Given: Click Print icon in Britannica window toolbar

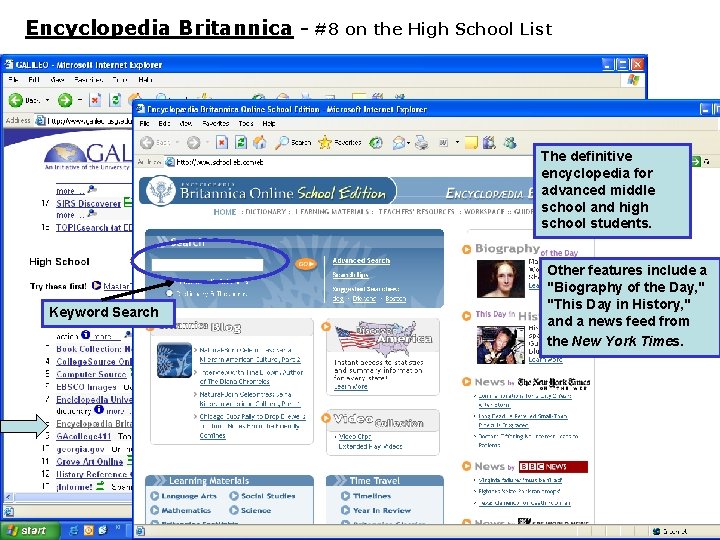Looking at the screenshot, I should click(421, 143).
